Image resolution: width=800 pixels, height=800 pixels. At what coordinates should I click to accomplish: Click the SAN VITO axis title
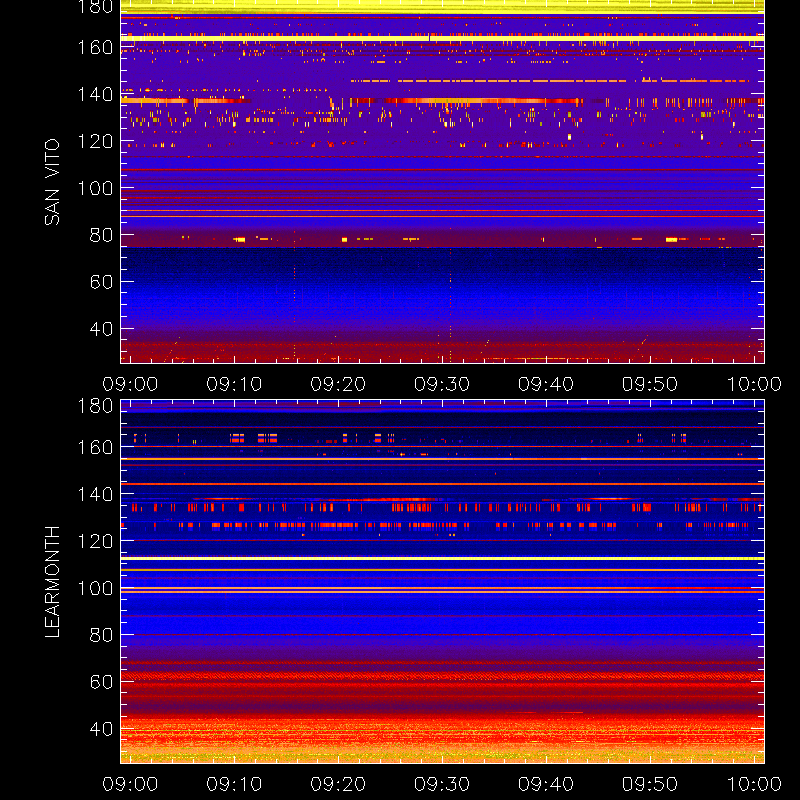coord(52,182)
